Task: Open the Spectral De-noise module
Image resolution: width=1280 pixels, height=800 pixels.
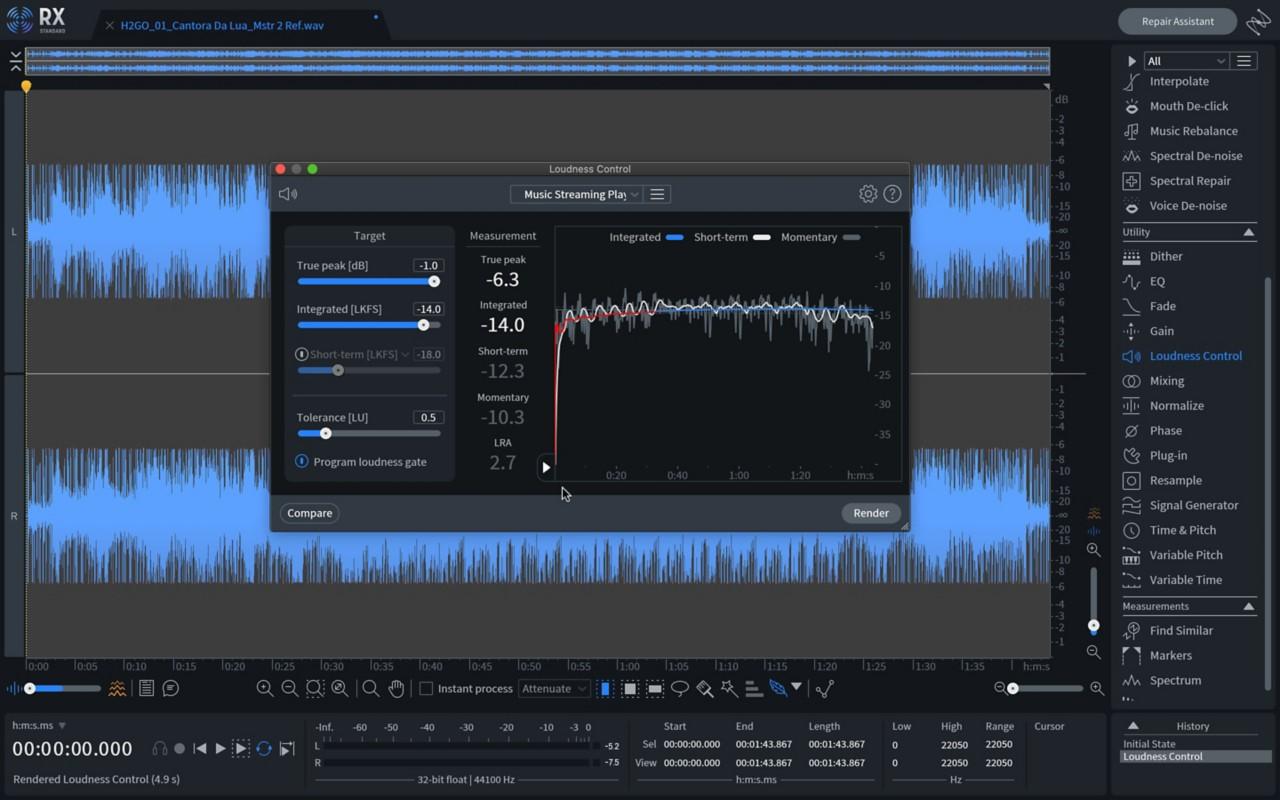Action: coord(1197,156)
